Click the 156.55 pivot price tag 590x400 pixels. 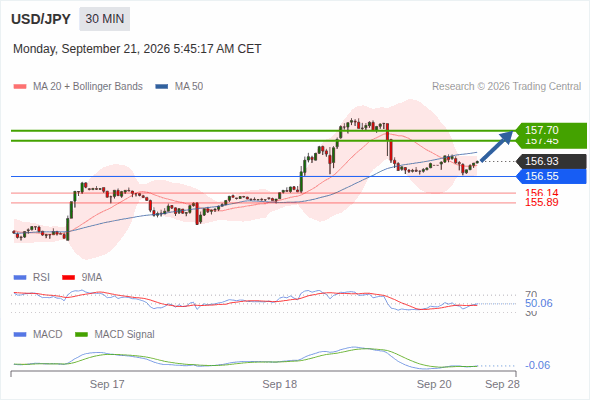tap(551, 176)
